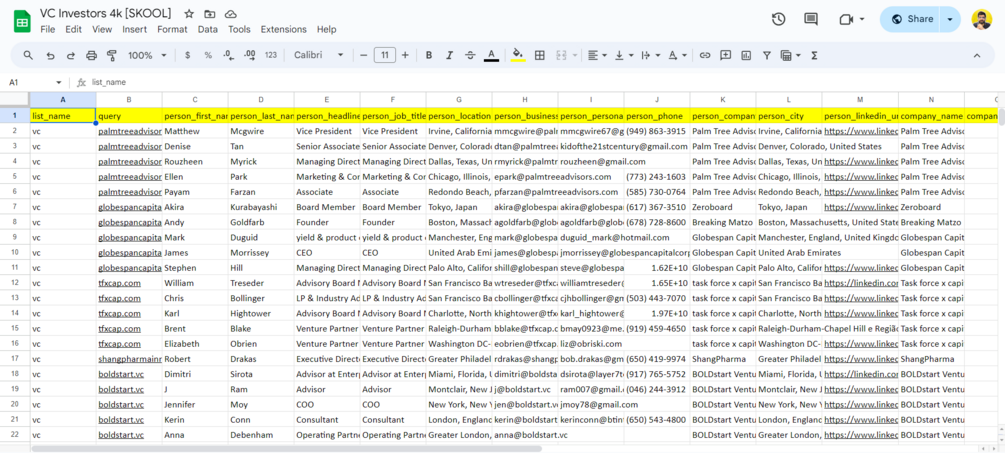This screenshot has height=453, width=1005.
Task: Undo the last action
Action: pyautogui.click(x=50, y=56)
